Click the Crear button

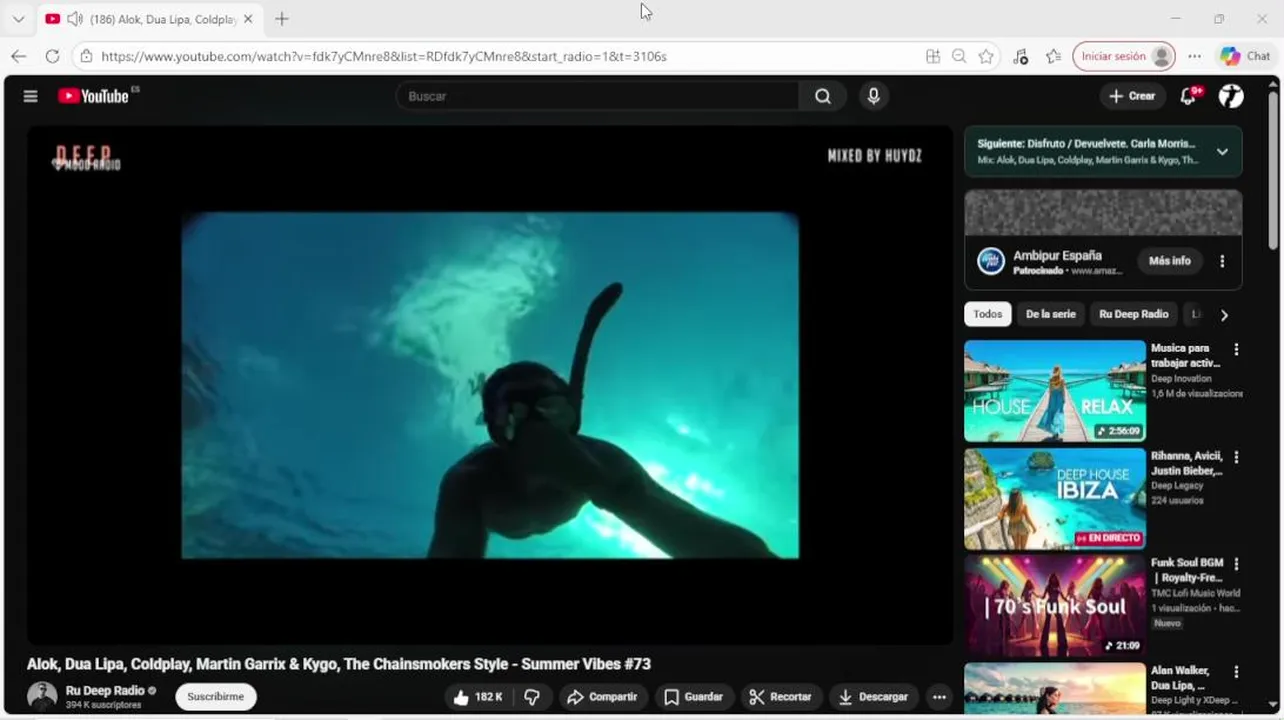[x=1132, y=96]
